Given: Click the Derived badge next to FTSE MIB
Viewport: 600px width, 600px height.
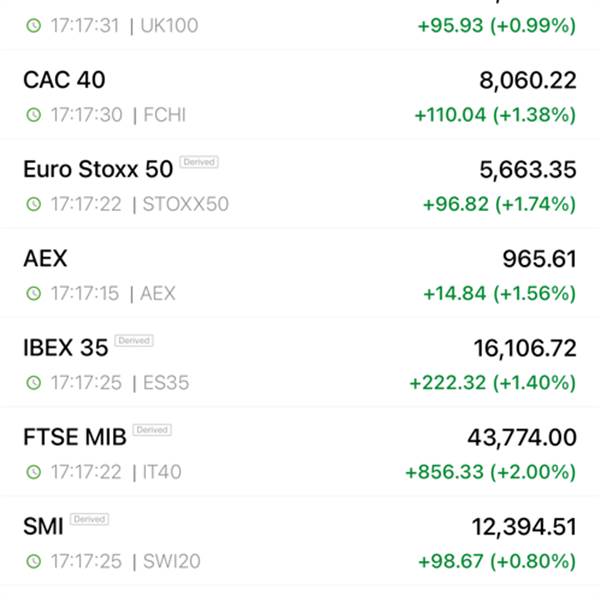Looking at the screenshot, I should tap(151, 430).
